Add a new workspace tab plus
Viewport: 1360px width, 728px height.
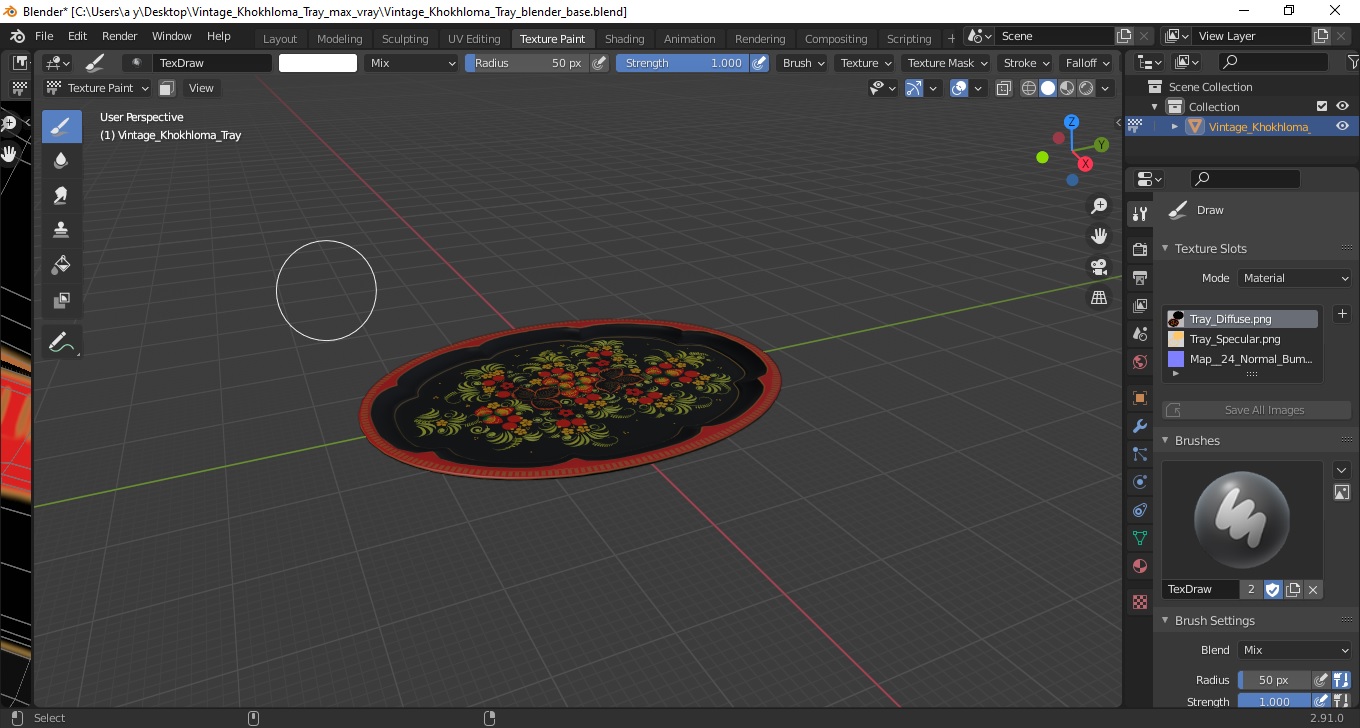pyautogui.click(x=951, y=39)
